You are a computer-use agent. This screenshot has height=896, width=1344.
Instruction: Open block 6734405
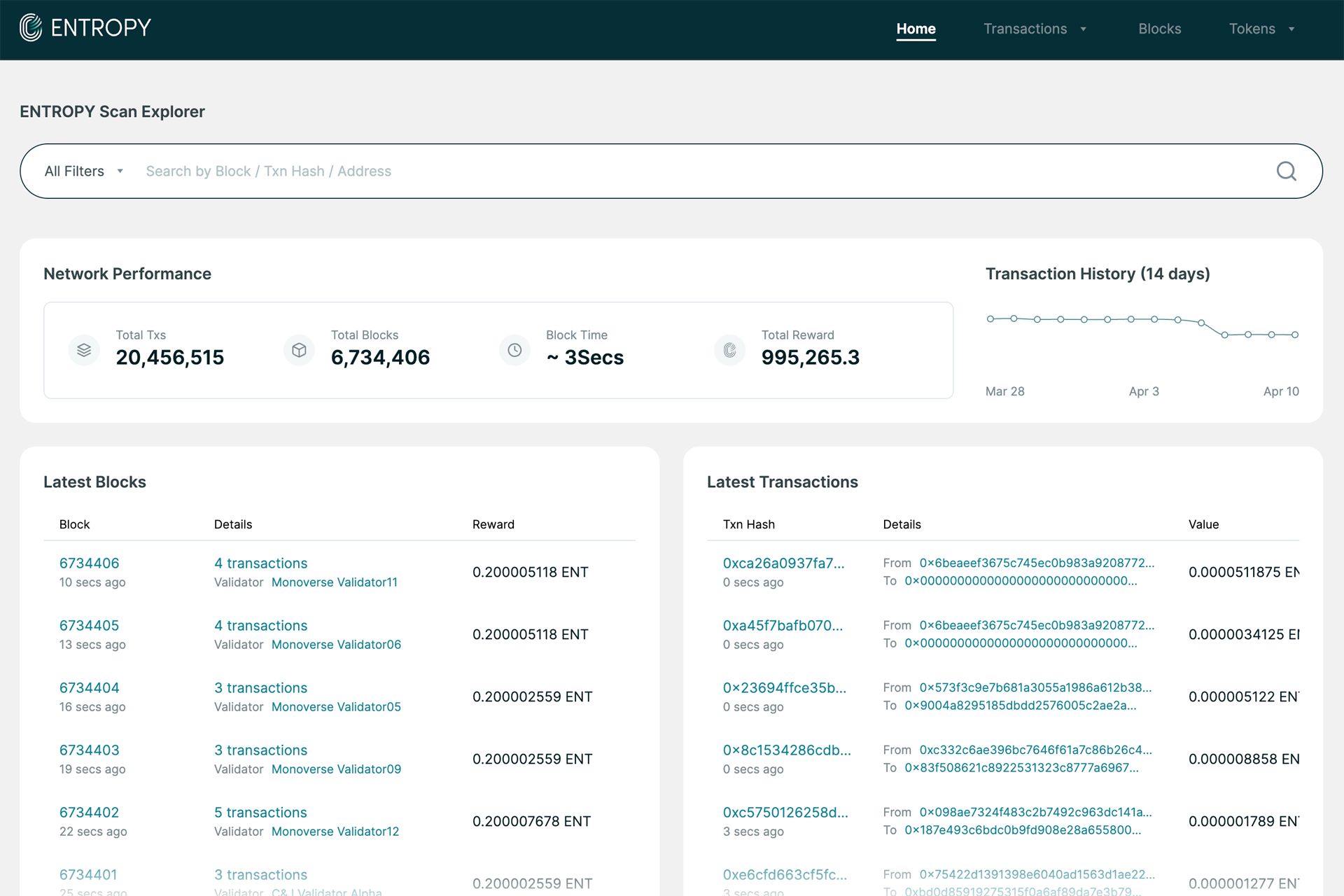point(89,625)
